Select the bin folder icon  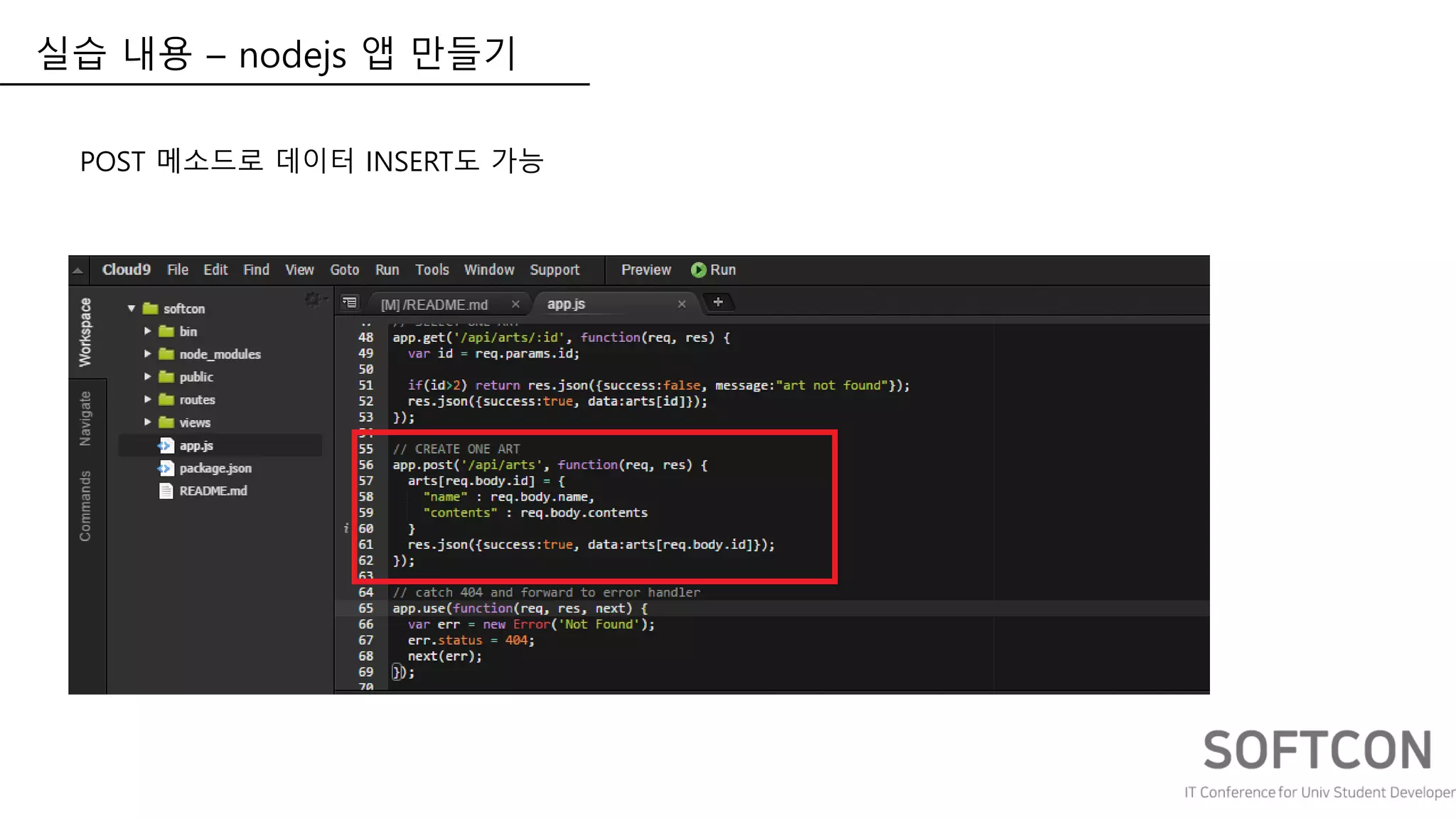click(x=166, y=331)
